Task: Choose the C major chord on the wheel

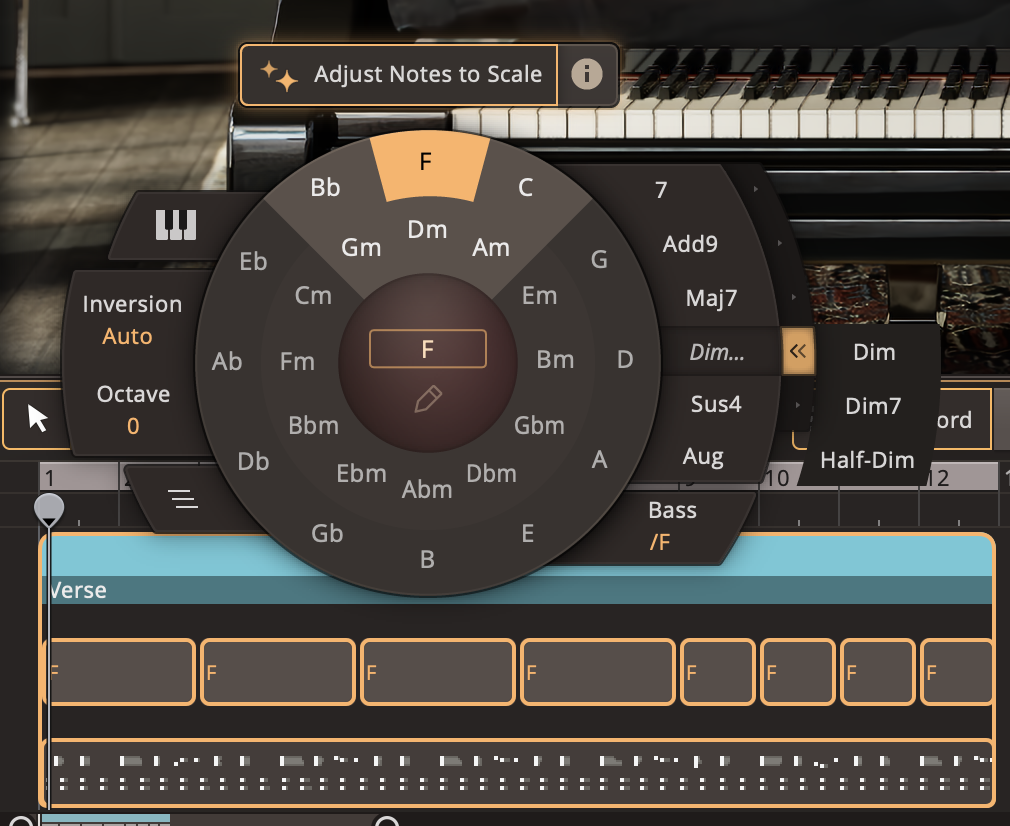Action: (x=526, y=187)
